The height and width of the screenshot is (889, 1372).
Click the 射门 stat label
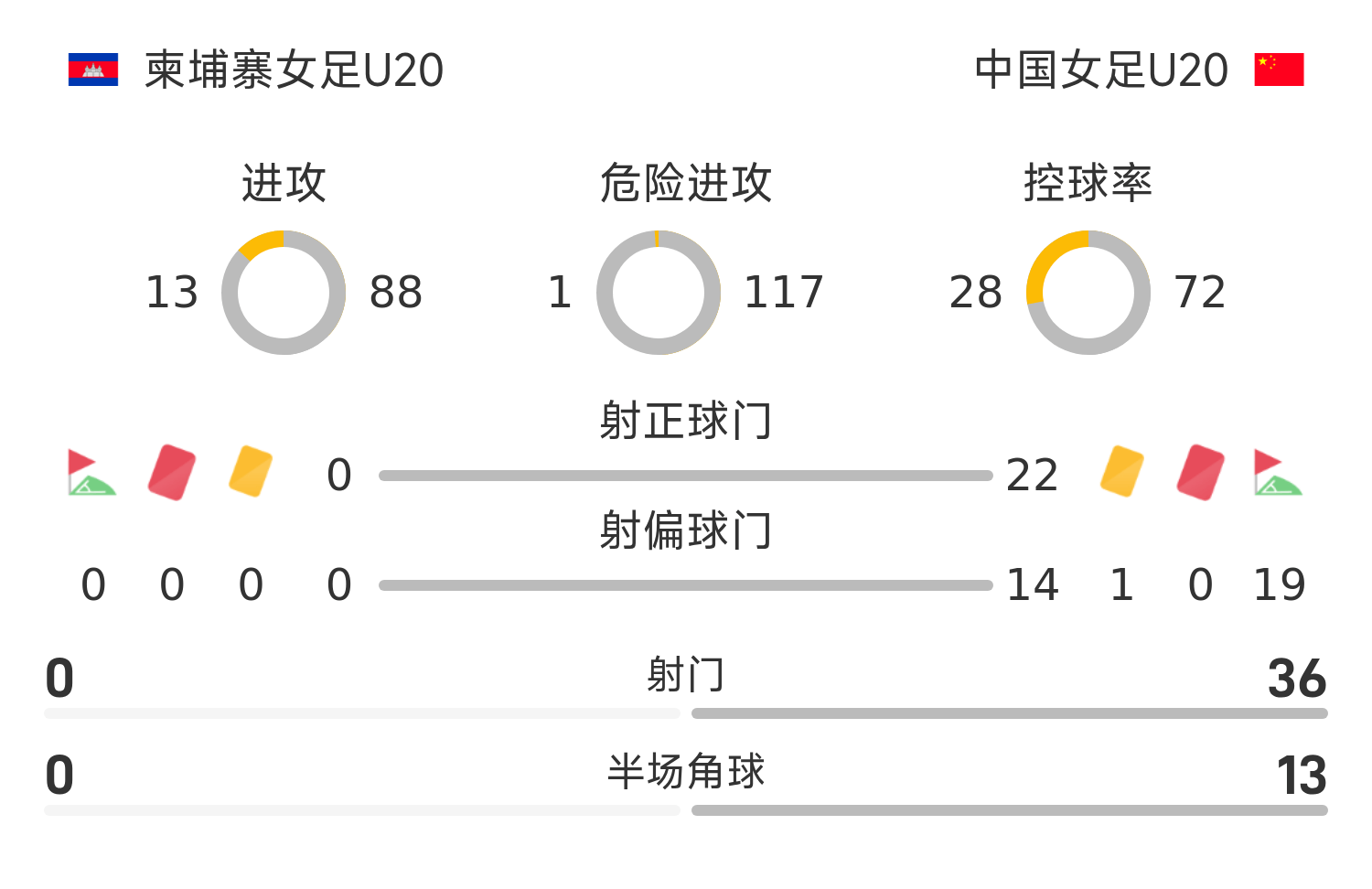pos(686,675)
